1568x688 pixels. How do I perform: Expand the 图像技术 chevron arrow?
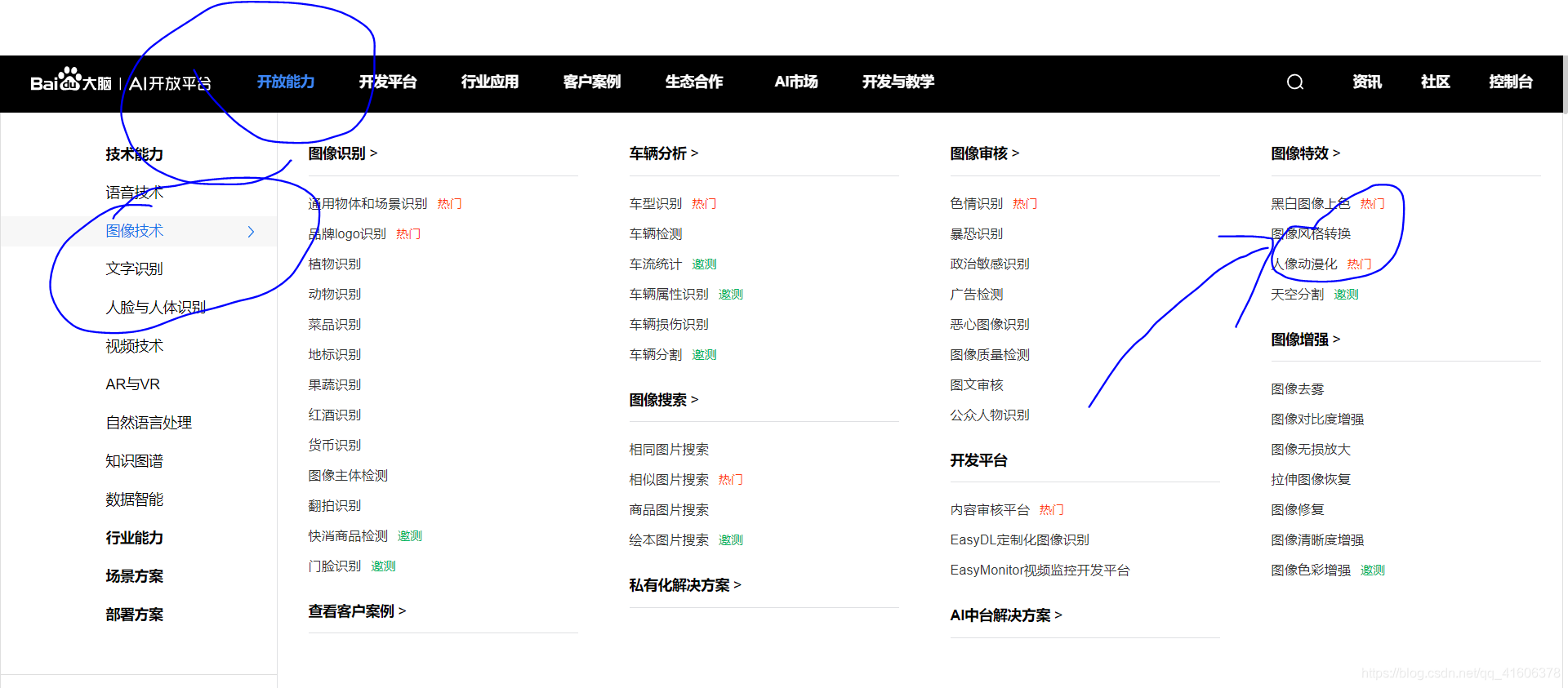click(251, 232)
